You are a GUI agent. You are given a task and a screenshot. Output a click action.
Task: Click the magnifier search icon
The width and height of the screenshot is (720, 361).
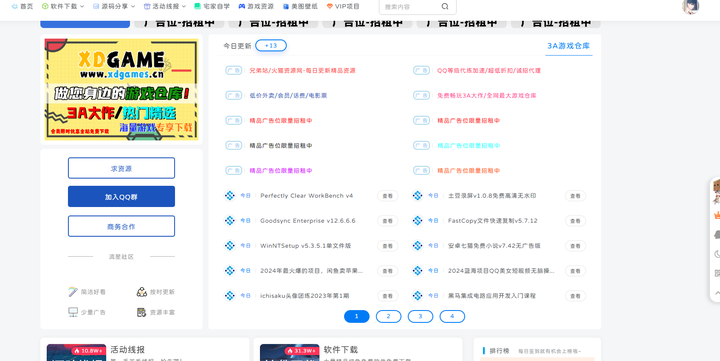(x=445, y=6)
